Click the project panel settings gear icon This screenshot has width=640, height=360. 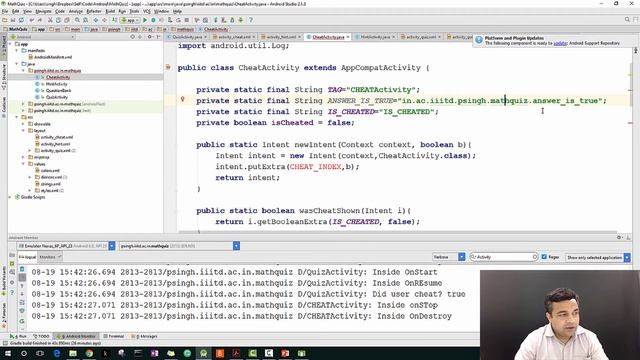point(150,37)
